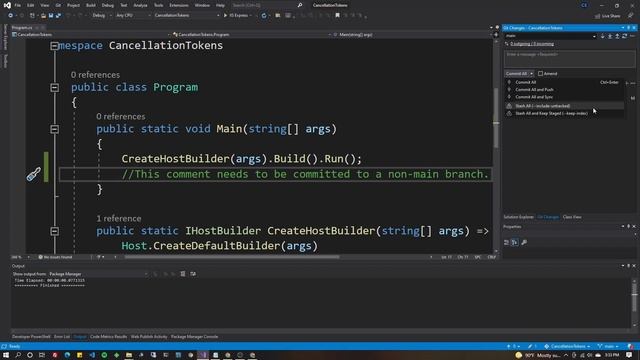The width and height of the screenshot is (640, 360).
Task: Open the Task View taskbar icon
Action: 42,355
